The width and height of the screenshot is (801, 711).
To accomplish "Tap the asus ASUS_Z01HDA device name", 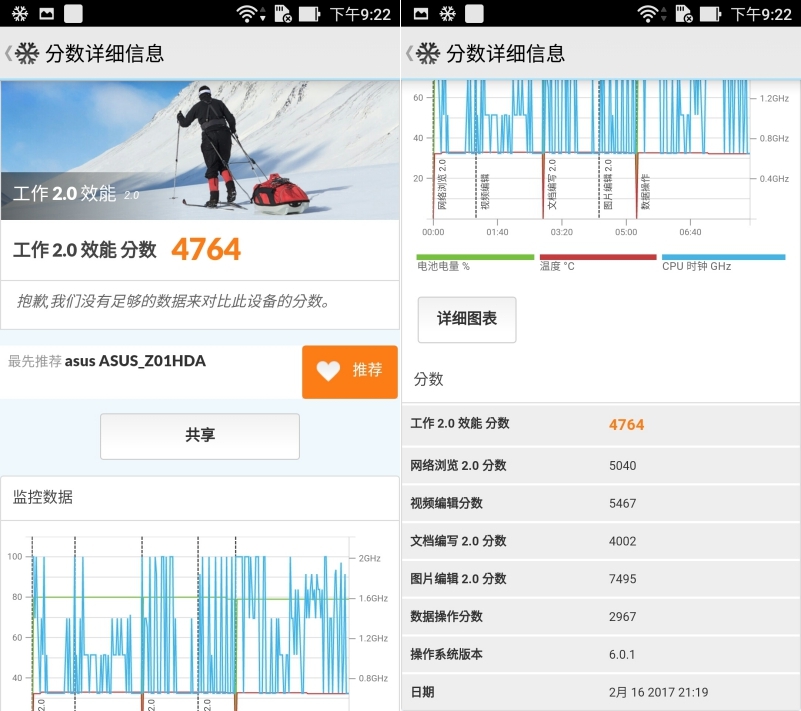I will pos(135,361).
